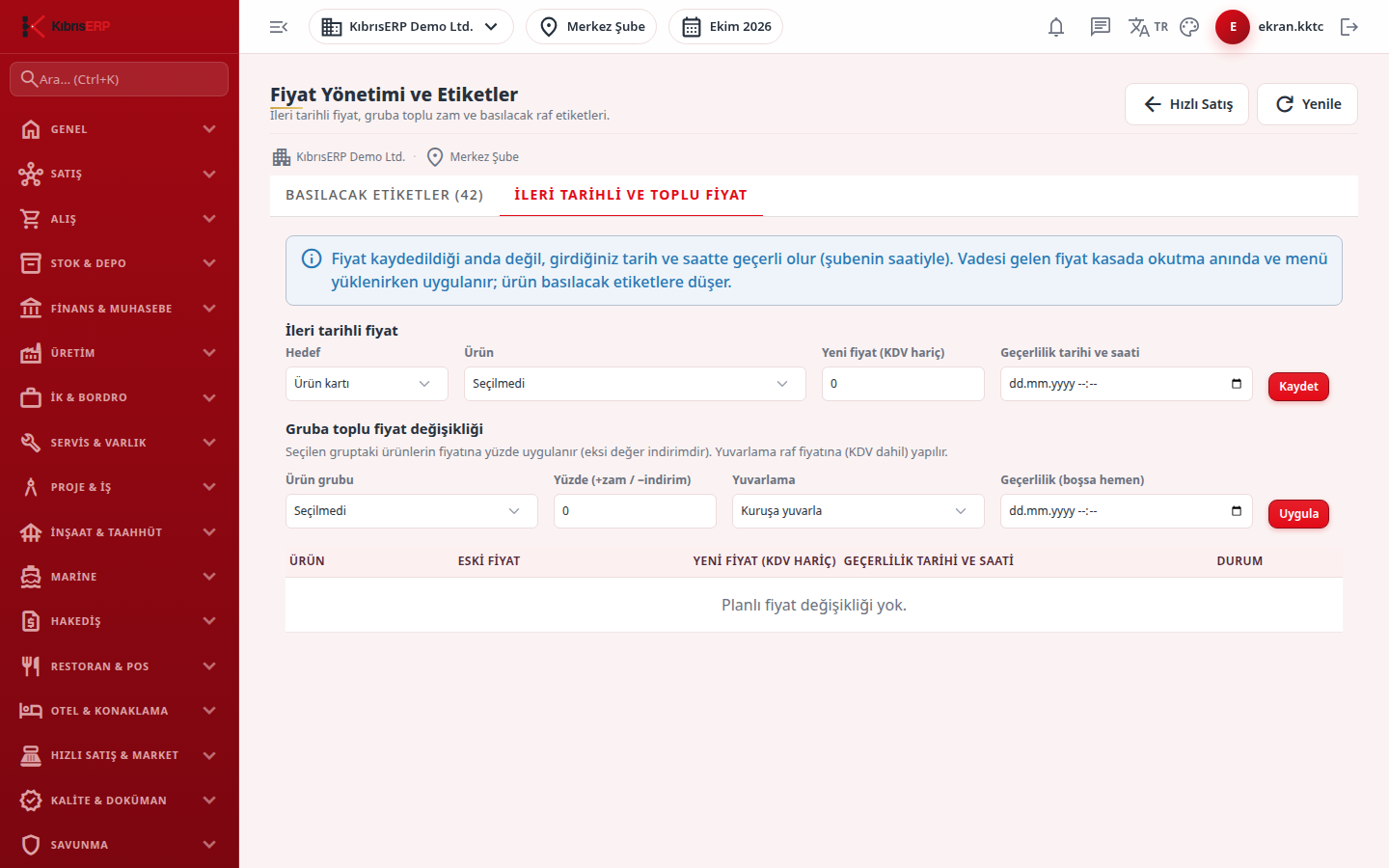Screen dimensions: 1389x868
Task: Open Proje & İş sidebar menu
Action: tap(120, 487)
